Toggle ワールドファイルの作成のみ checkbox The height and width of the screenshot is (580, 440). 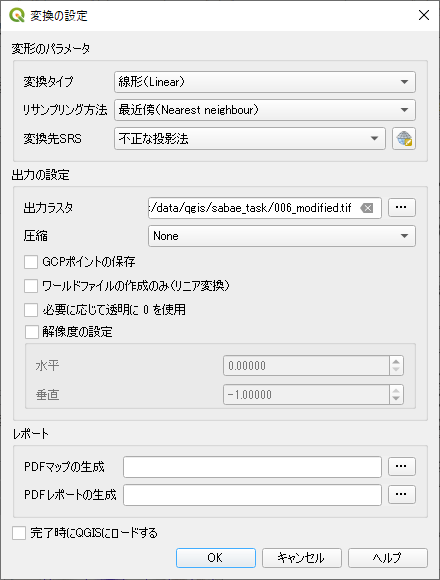coord(31,286)
